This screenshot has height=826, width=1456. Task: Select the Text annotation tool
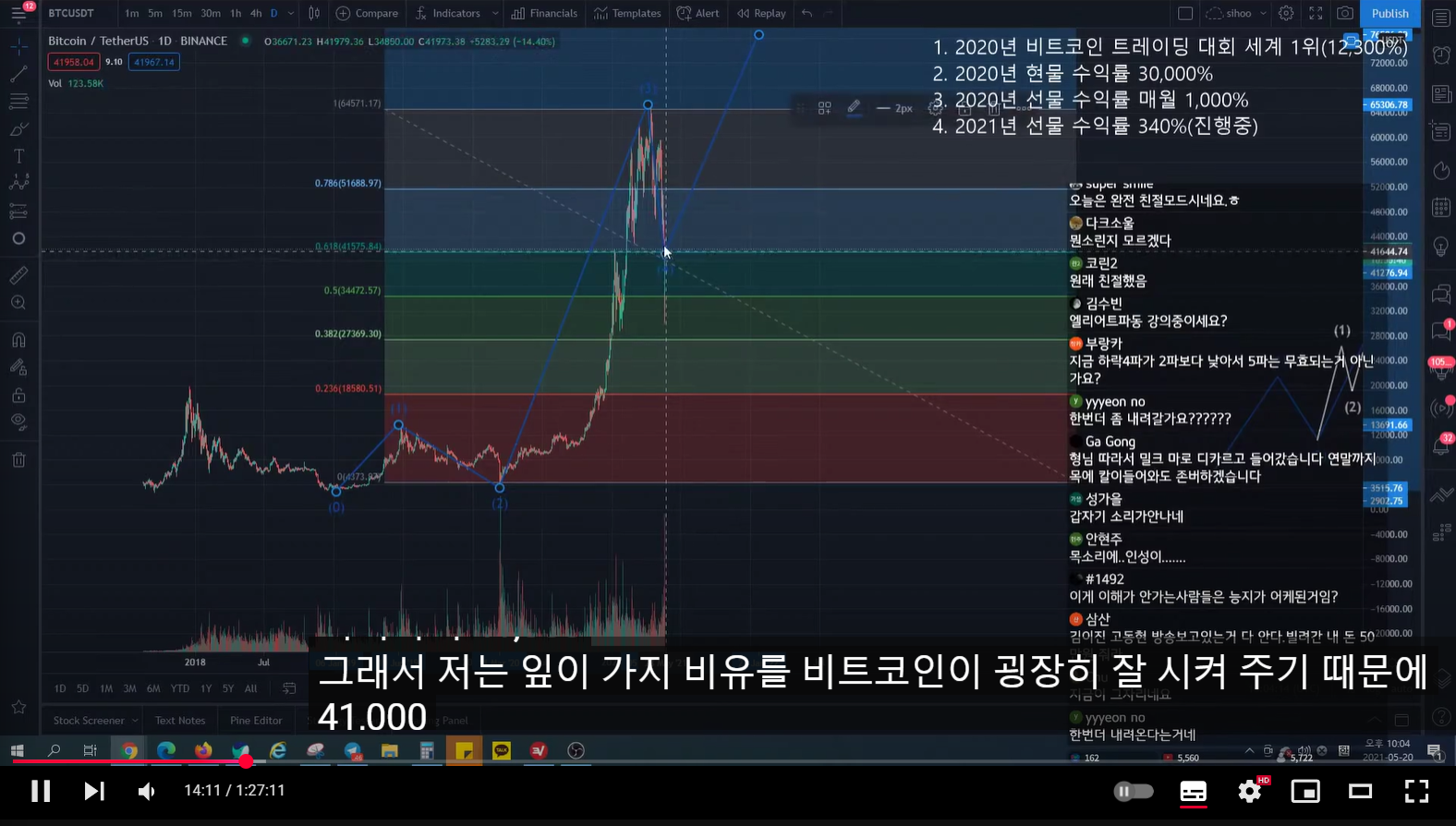coord(18,156)
